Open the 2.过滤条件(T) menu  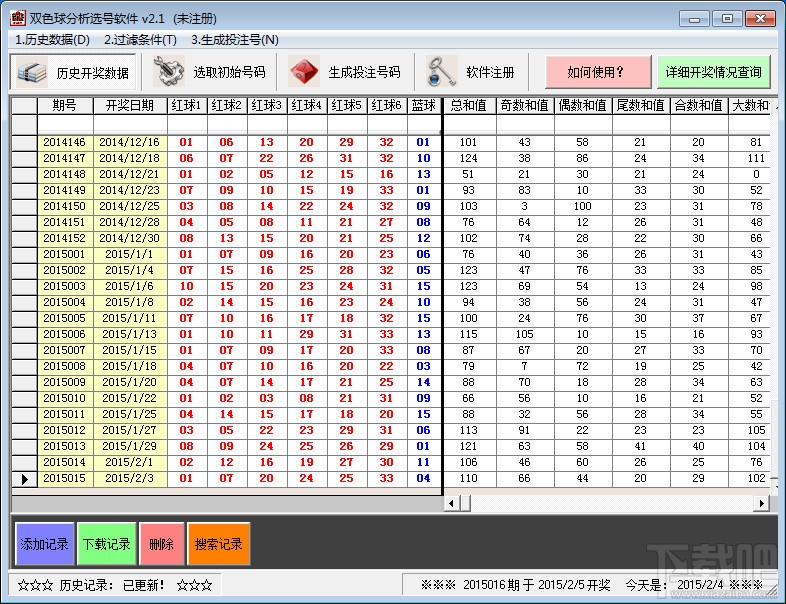[140, 40]
